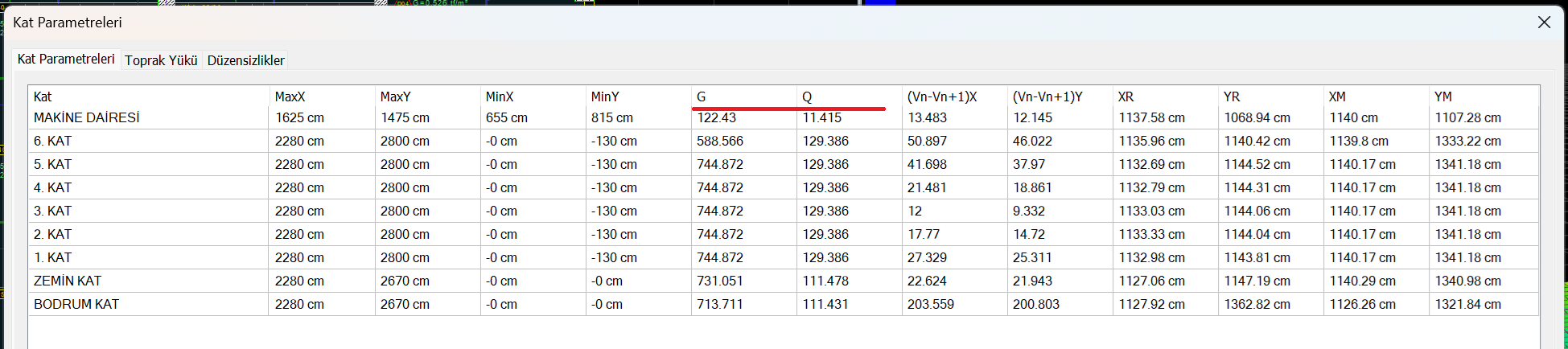Close the Kat Parametreleri dialog

[1543, 23]
